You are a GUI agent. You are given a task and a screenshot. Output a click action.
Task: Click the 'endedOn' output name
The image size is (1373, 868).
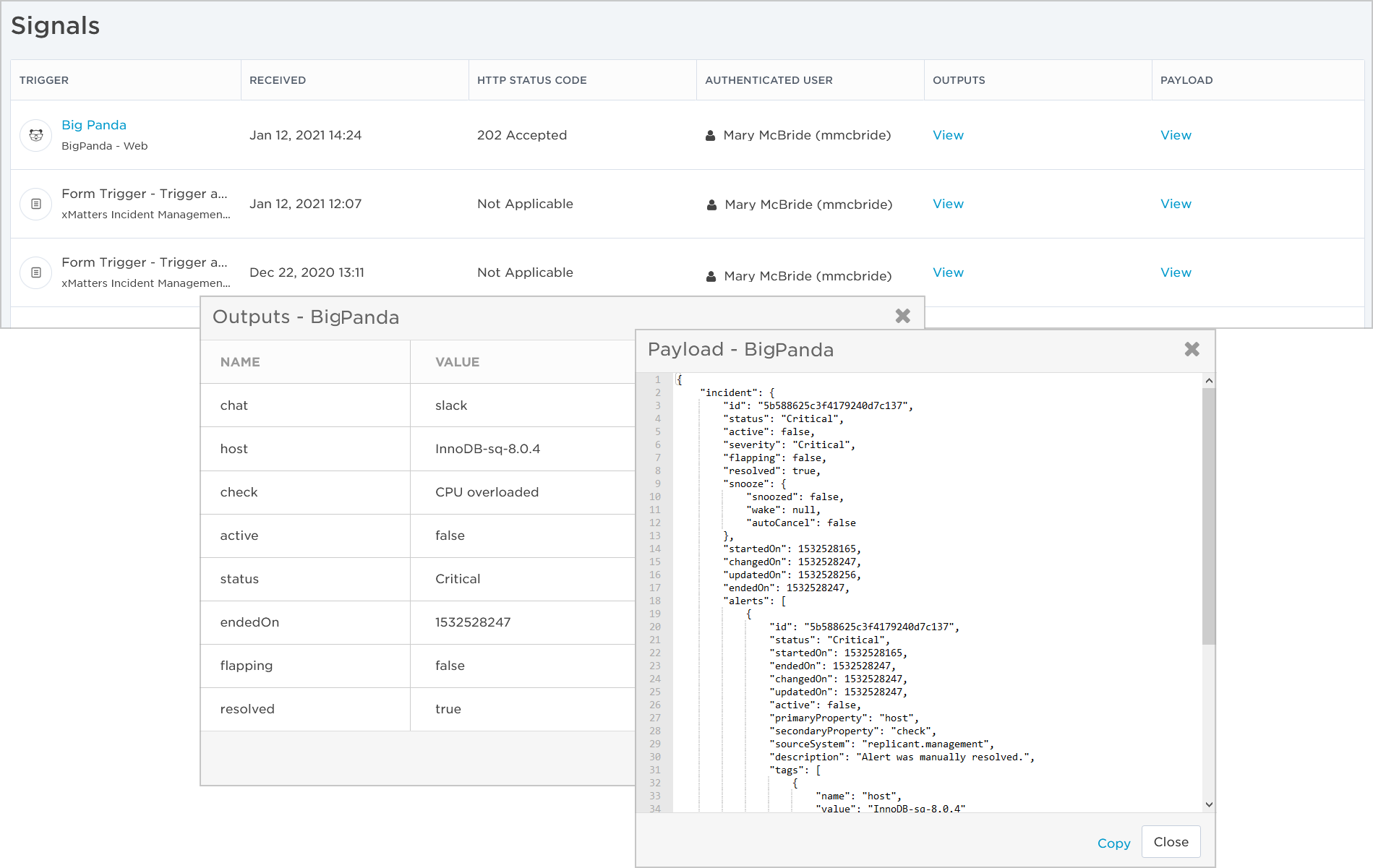tap(249, 622)
